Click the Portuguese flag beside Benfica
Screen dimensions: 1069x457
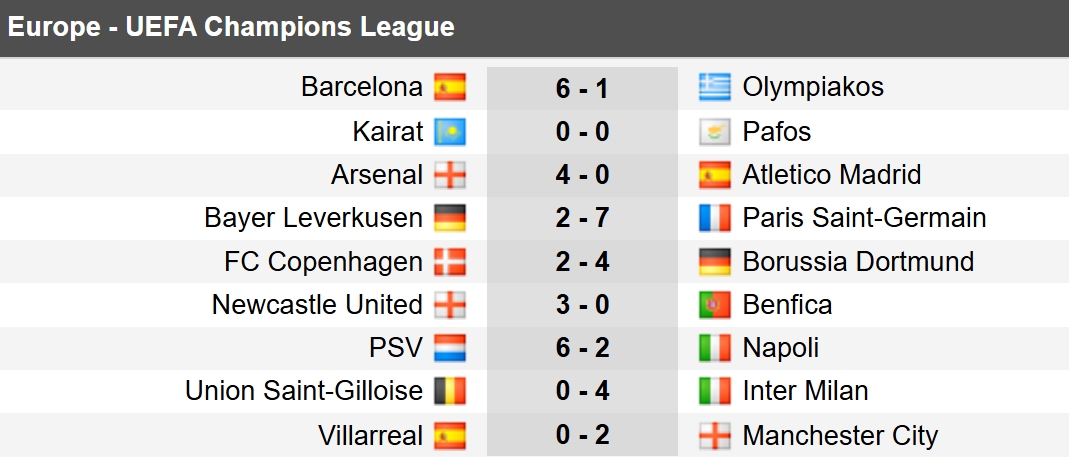pos(714,305)
